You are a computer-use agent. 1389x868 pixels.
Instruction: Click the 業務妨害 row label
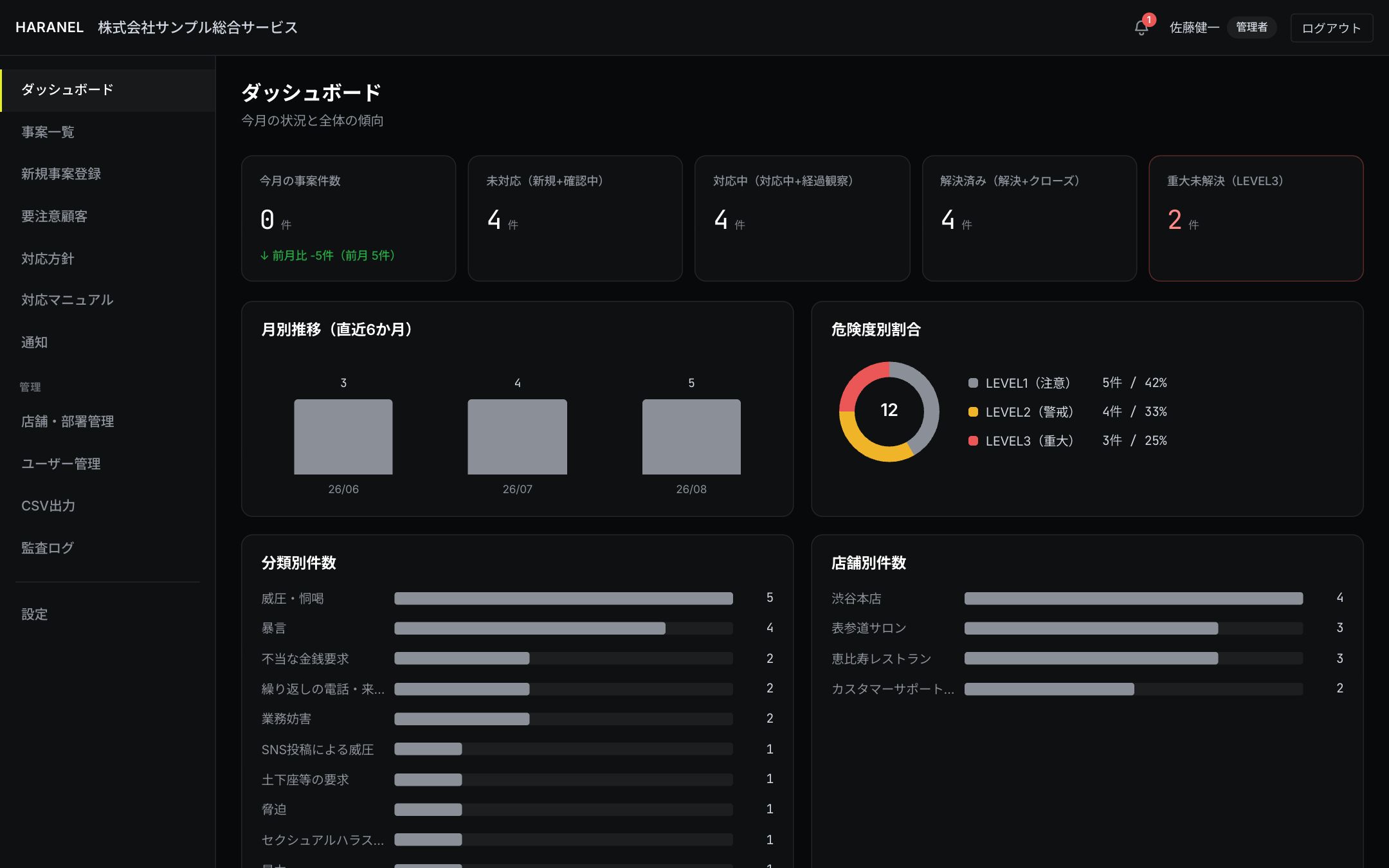286,719
